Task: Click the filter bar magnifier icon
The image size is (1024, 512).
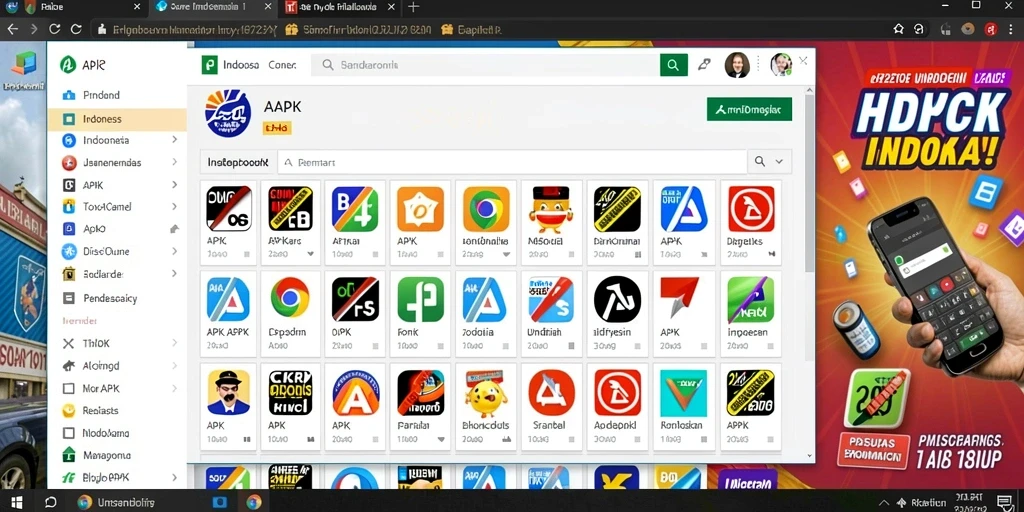Action: click(760, 161)
